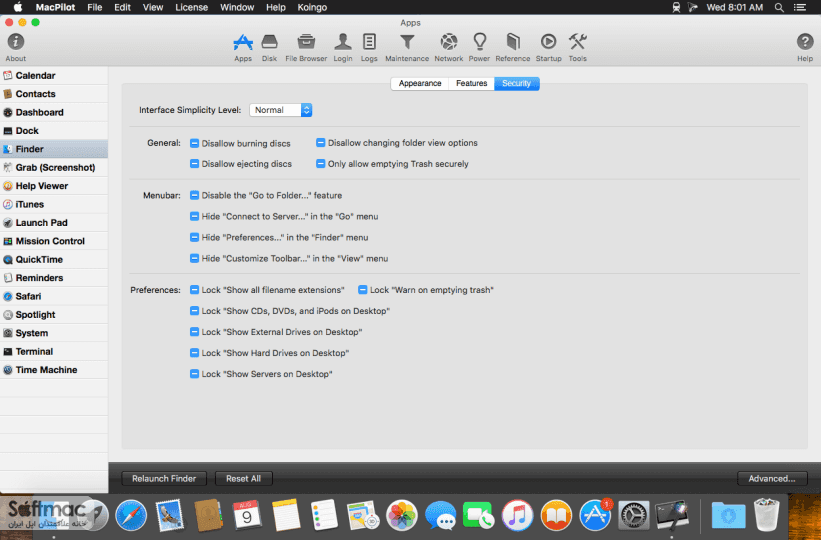
Task: Switch to the Features tab
Action: point(471,83)
